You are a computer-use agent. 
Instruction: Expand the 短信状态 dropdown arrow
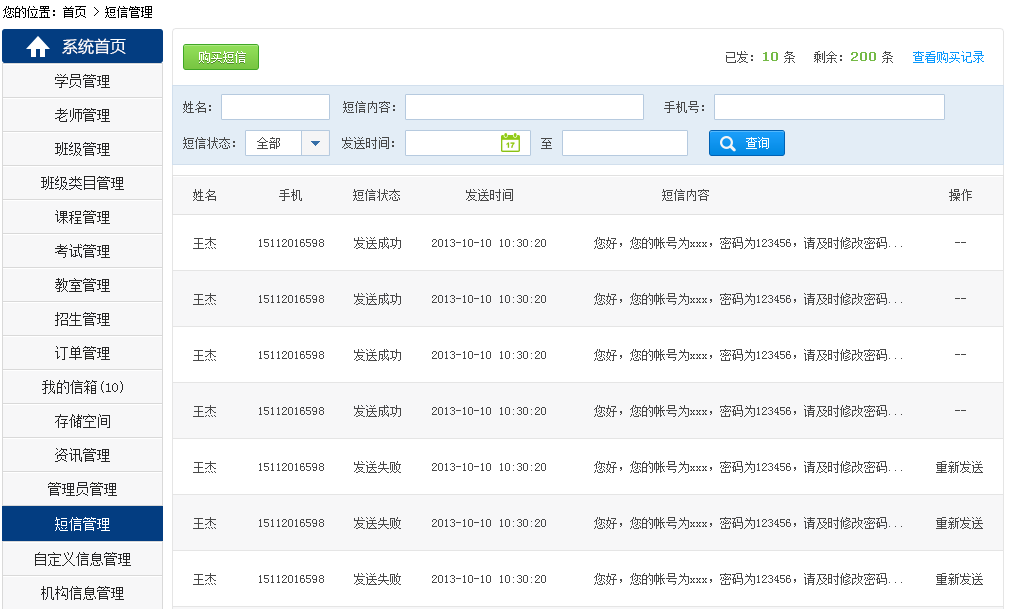315,143
